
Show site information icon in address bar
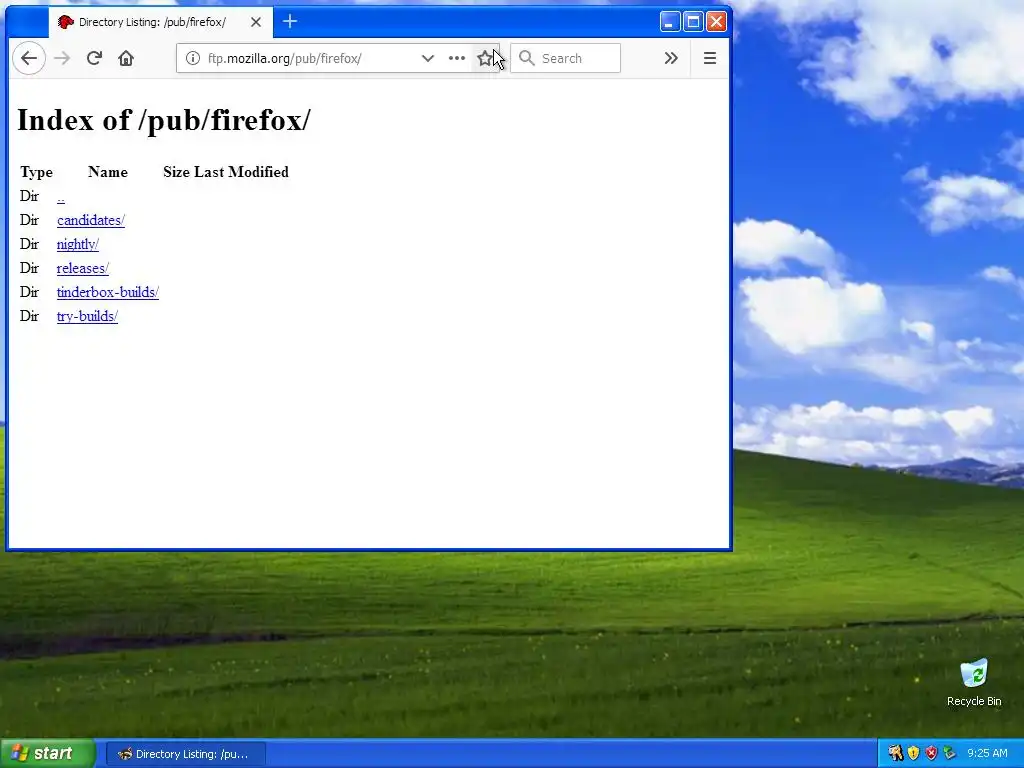click(x=193, y=58)
